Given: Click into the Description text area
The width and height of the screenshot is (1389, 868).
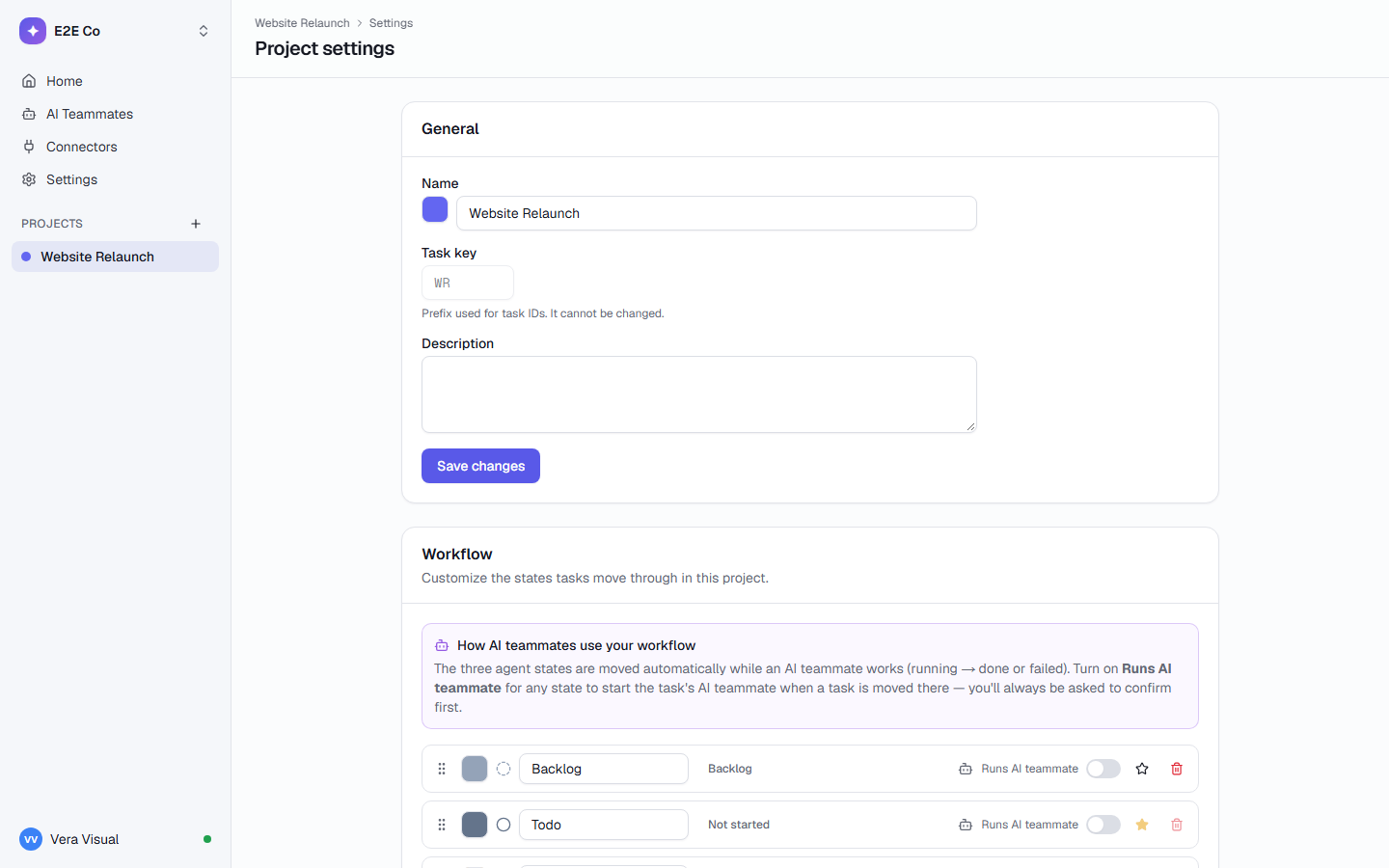Looking at the screenshot, I should pyautogui.click(x=699, y=394).
